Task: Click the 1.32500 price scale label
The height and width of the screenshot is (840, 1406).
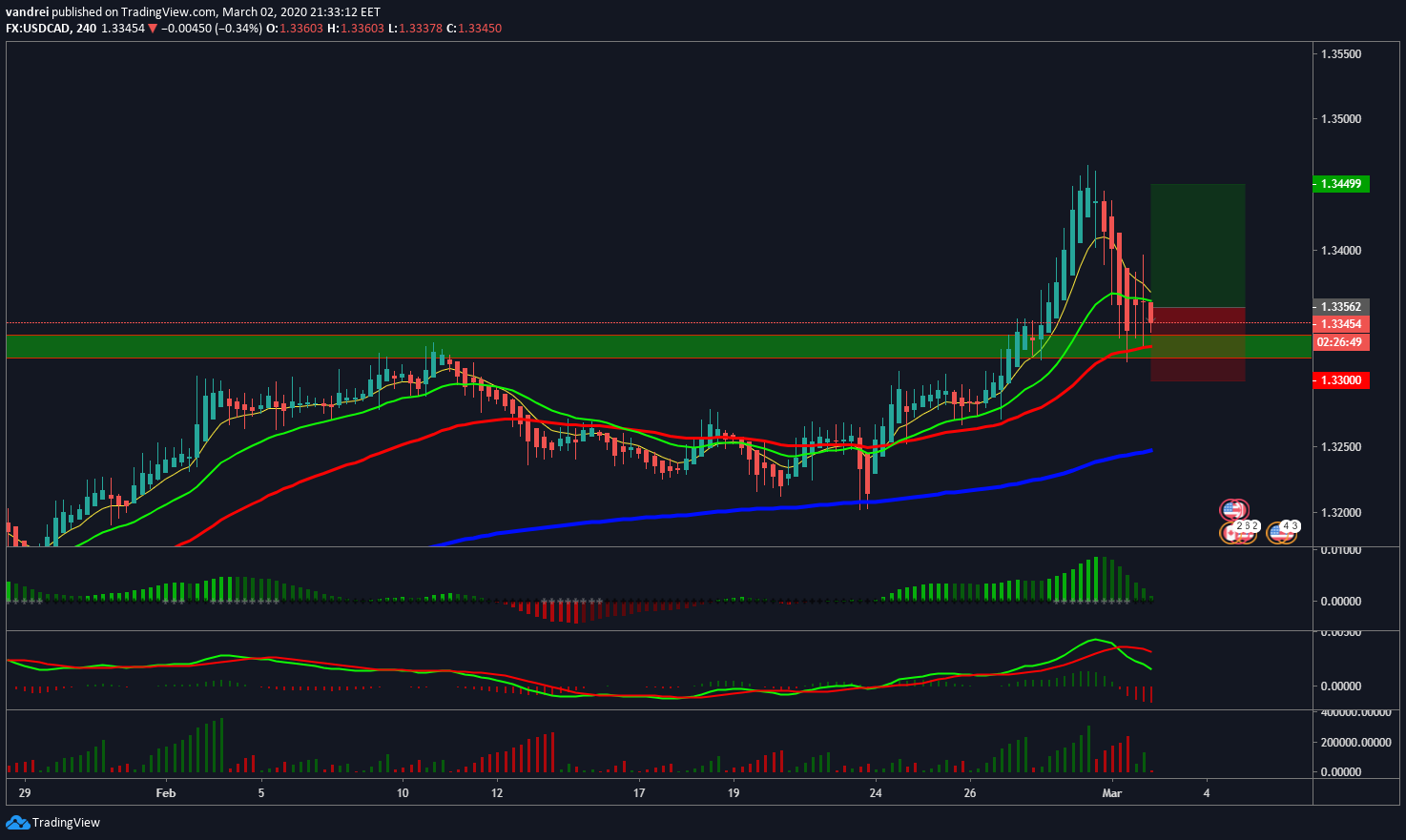Action: (x=1341, y=447)
